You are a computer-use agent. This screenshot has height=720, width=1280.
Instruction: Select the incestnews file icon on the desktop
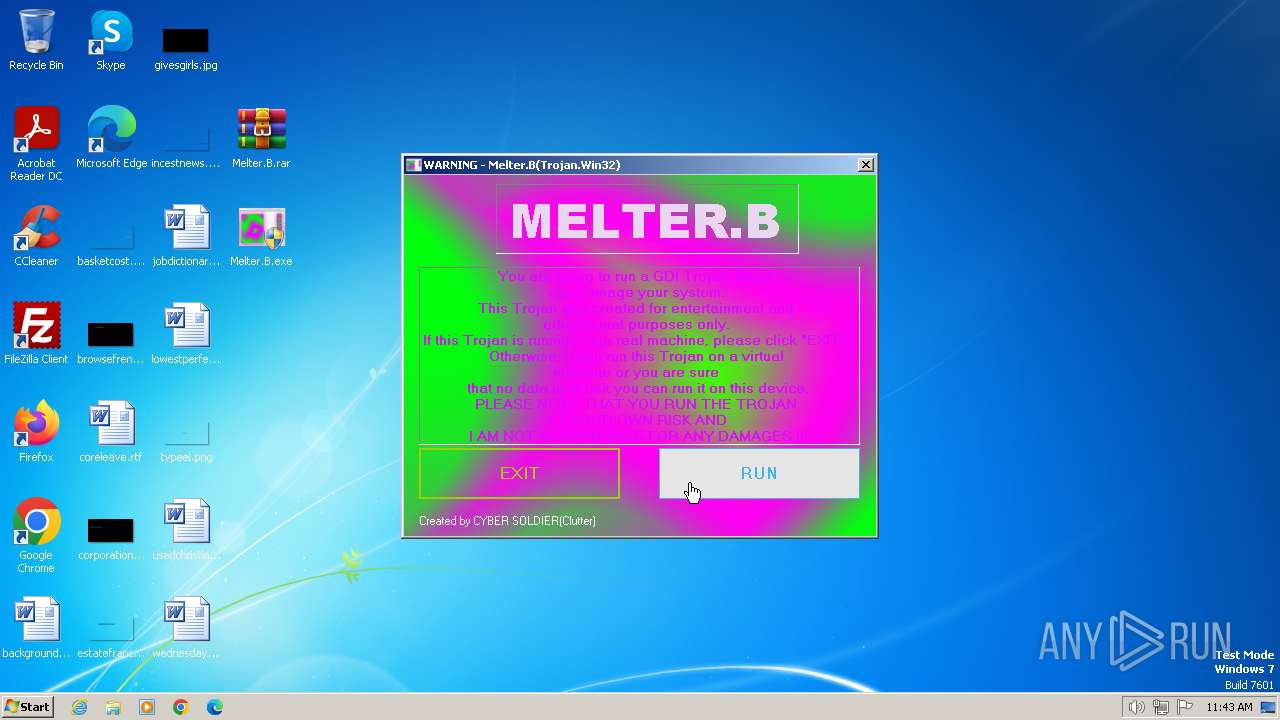[186, 145]
